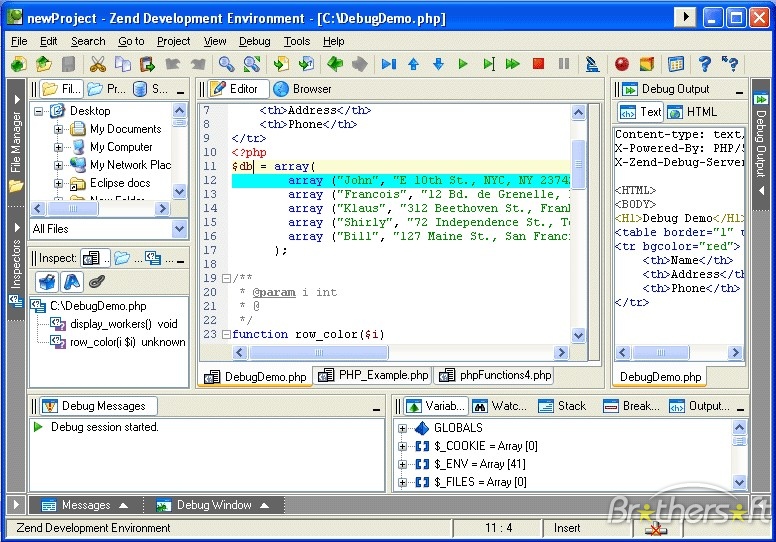This screenshot has width=776, height=542.
Task: Switch to the Browser tab
Action: (x=302, y=89)
